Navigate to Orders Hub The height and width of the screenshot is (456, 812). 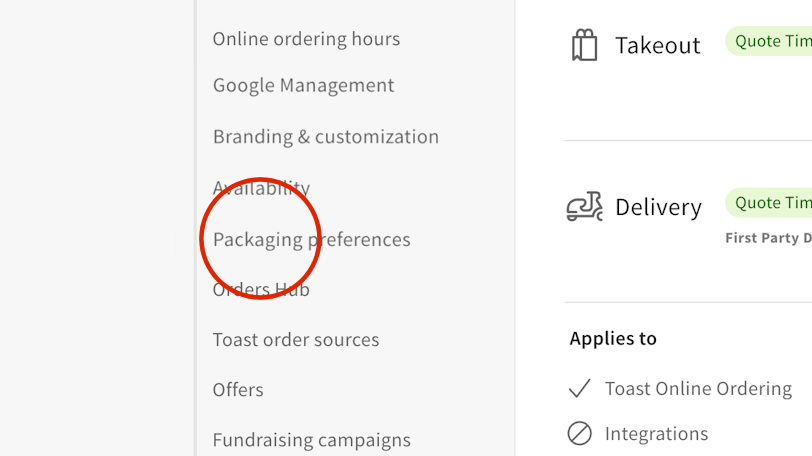[x=261, y=290]
